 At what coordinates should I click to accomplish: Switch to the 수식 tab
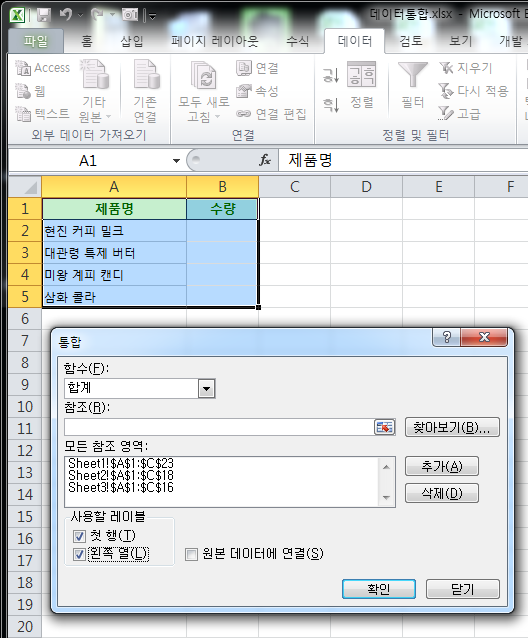point(297,41)
